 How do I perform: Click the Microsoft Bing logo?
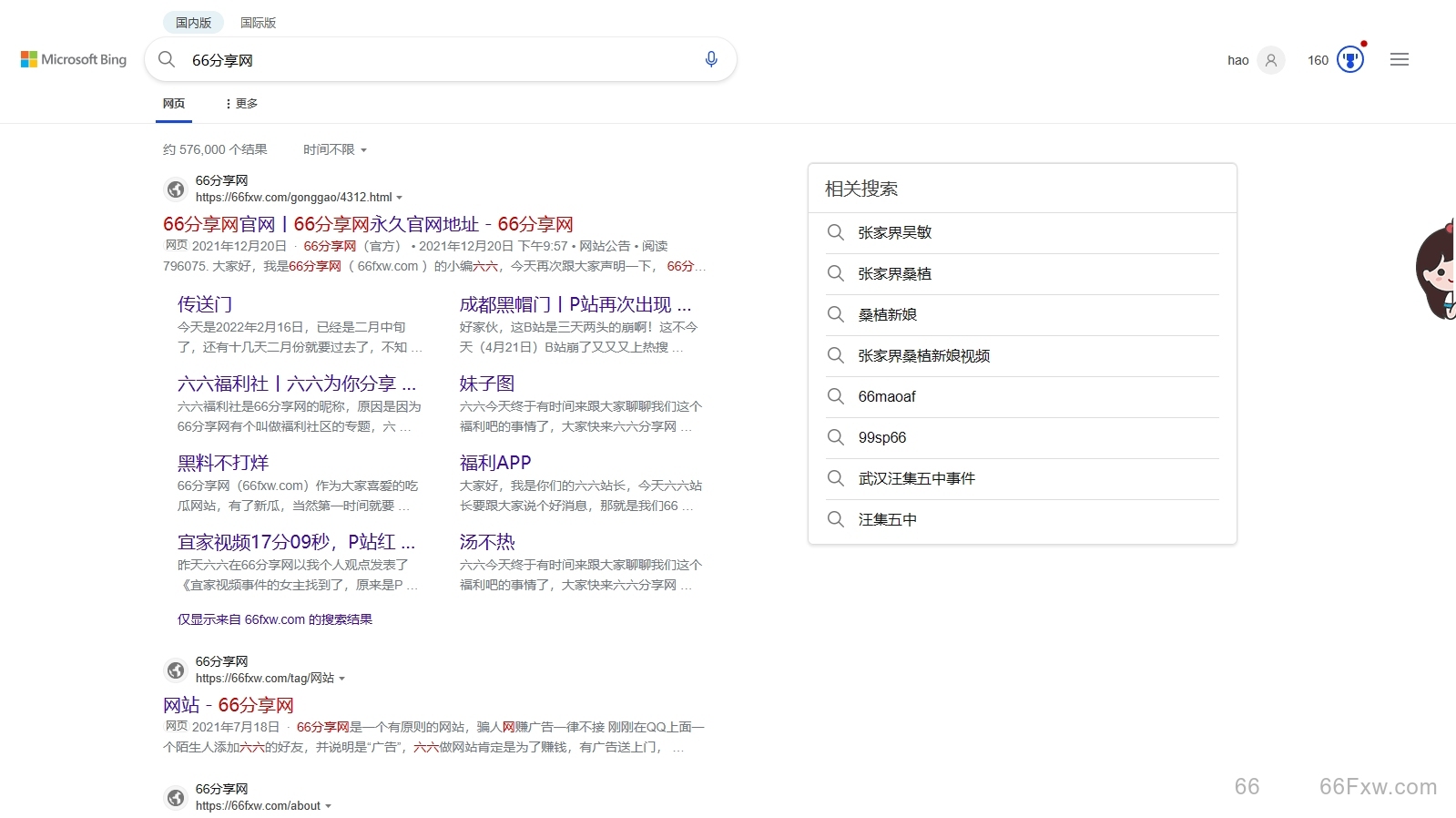(x=74, y=59)
